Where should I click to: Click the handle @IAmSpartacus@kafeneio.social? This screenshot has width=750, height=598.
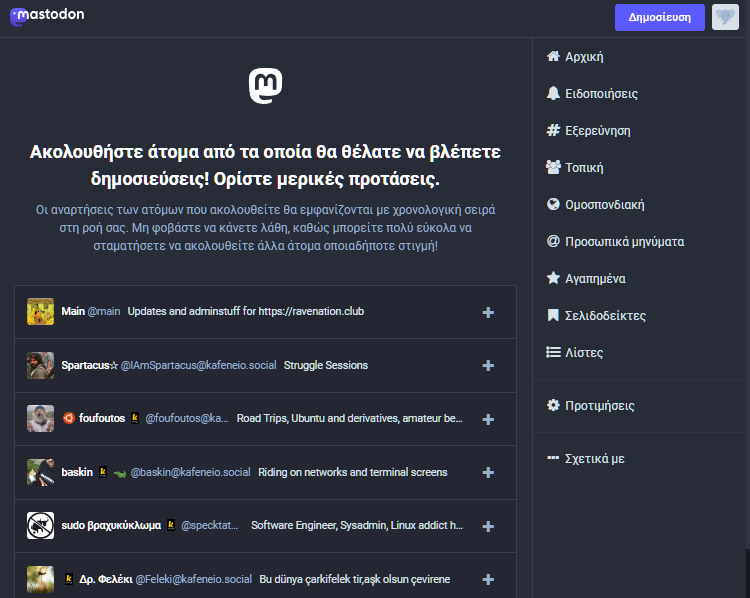(x=199, y=365)
